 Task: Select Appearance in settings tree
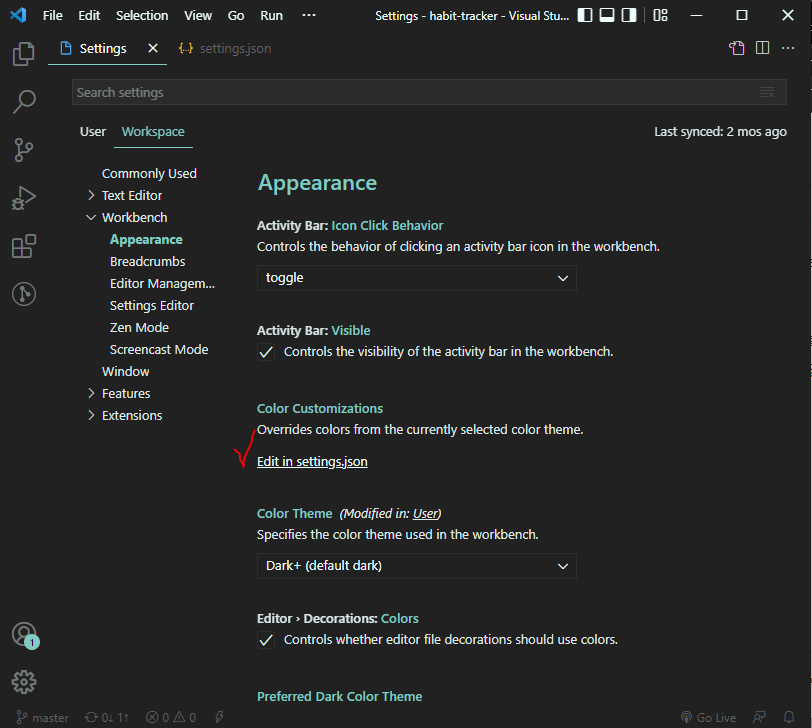pyautogui.click(x=146, y=240)
